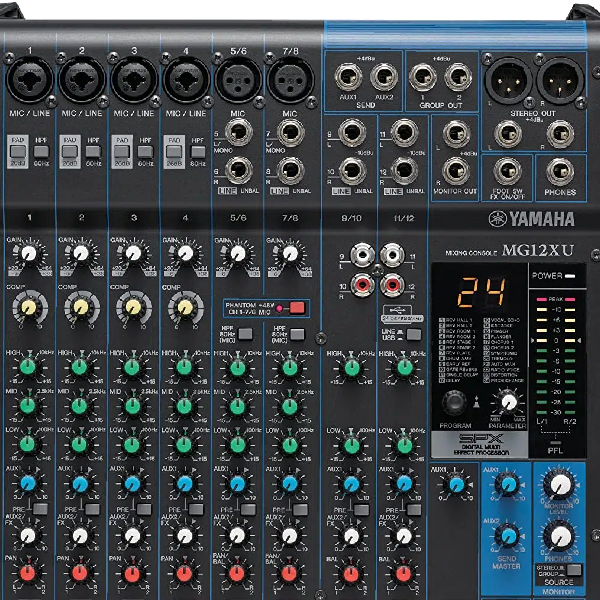Toggle the PAD switch on channel 1
Viewport: 600px width, 600px height.
tap(18, 152)
